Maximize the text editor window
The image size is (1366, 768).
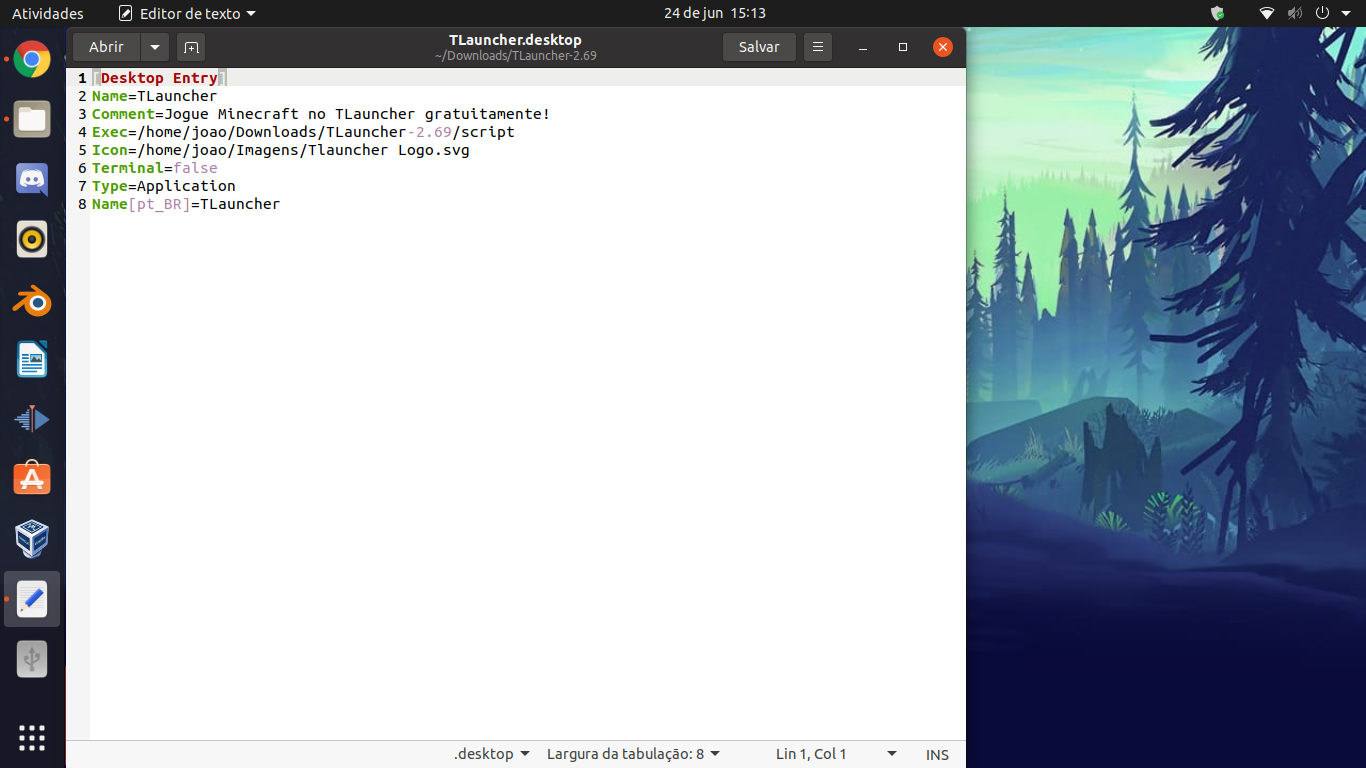pos(903,47)
